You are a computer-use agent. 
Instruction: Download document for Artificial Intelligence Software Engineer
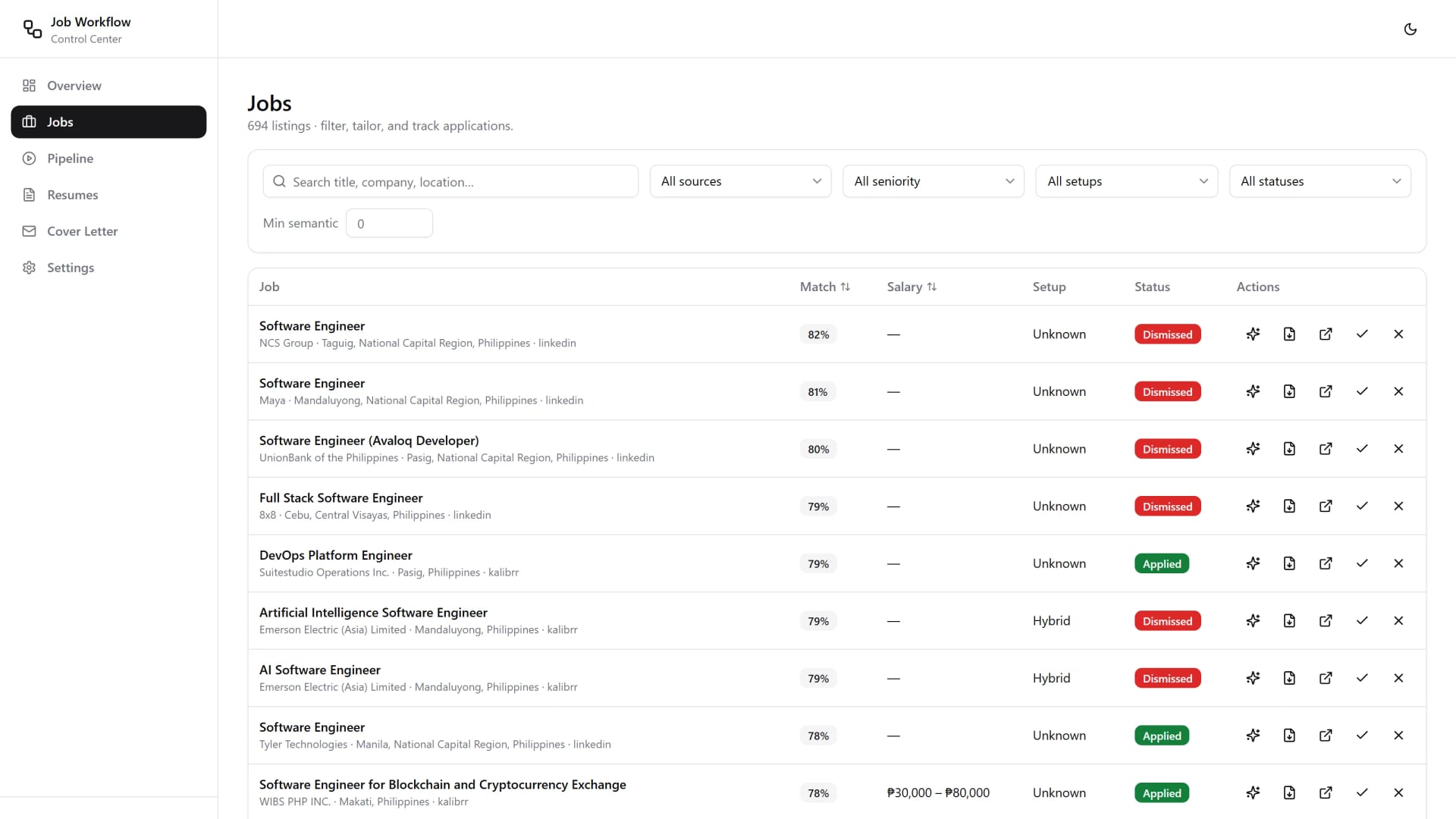click(1289, 621)
